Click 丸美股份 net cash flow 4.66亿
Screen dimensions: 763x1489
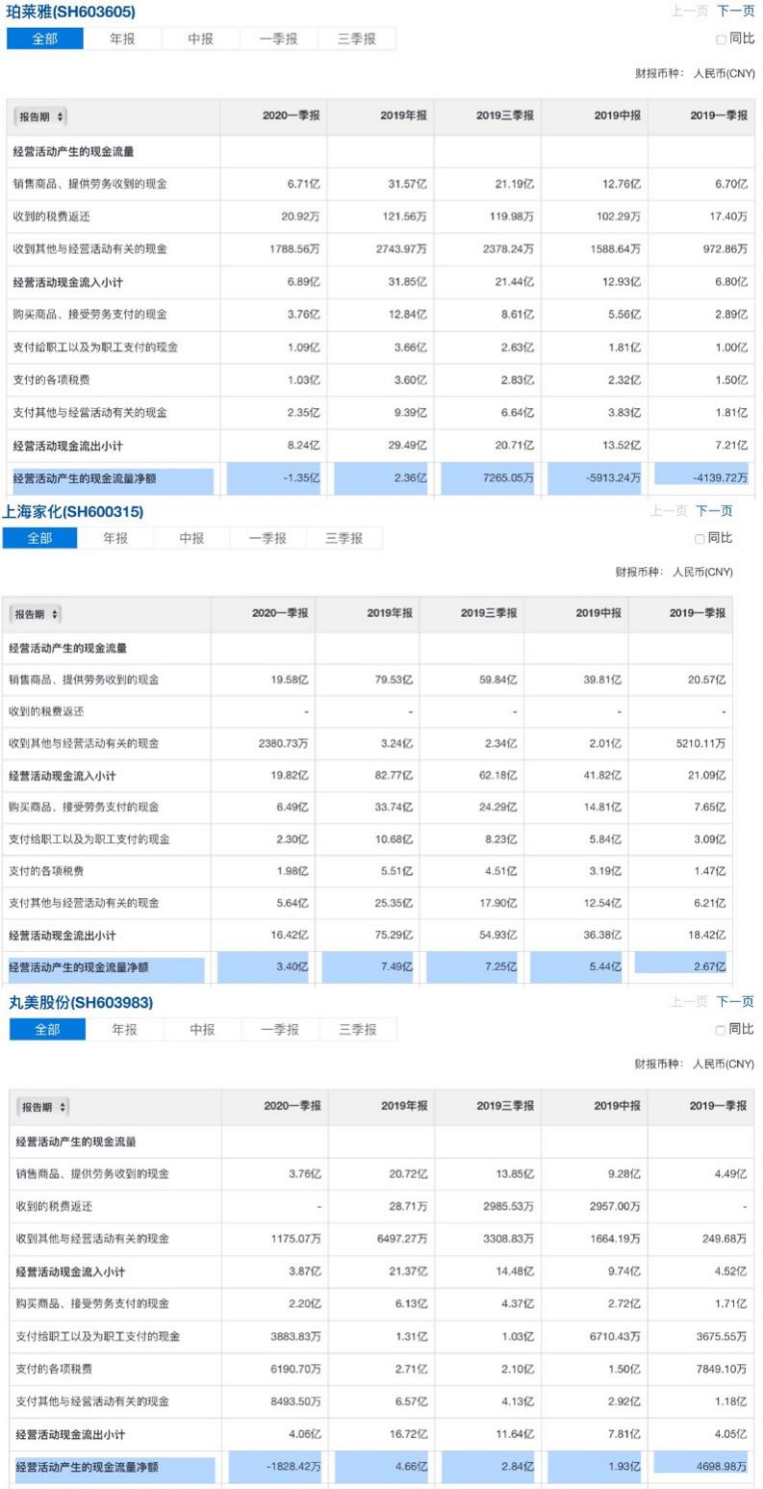(411, 1468)
